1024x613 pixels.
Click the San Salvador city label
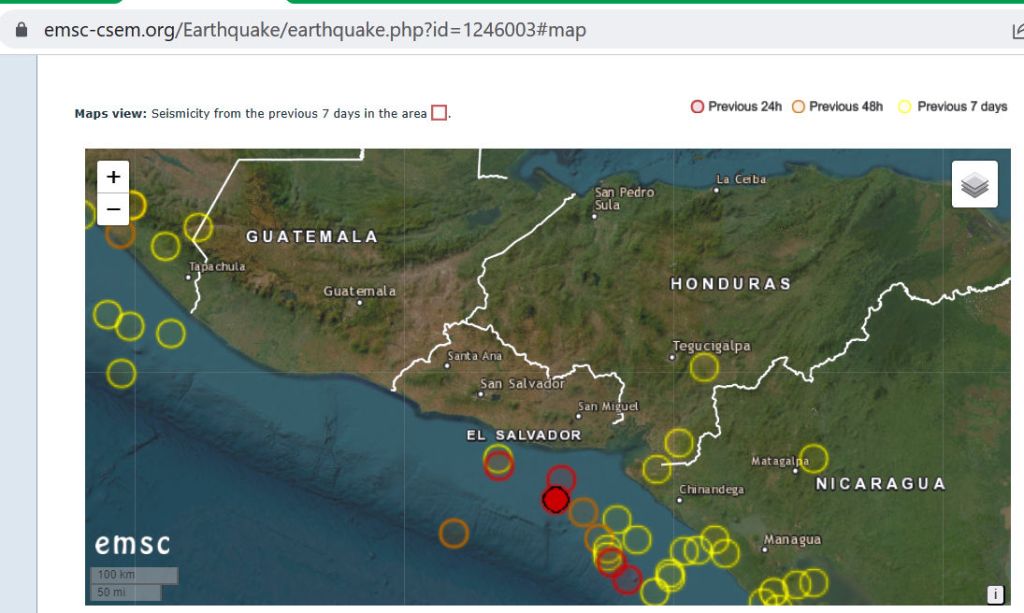pyautogui.click(x=522, y=384)
